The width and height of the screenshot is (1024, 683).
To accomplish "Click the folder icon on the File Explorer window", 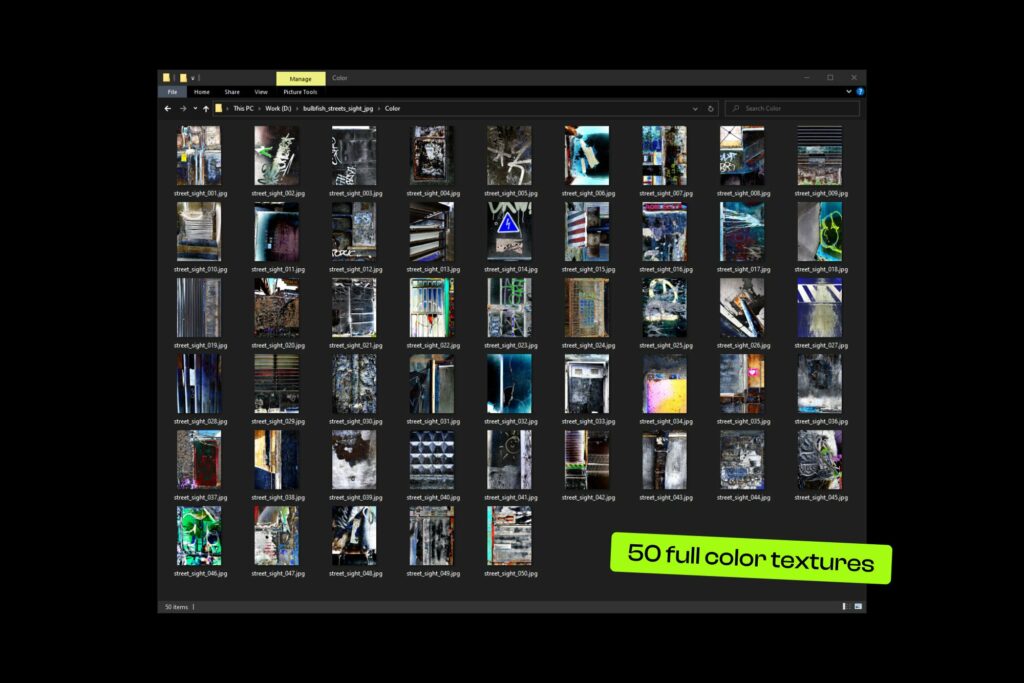I will coord(164,78).
